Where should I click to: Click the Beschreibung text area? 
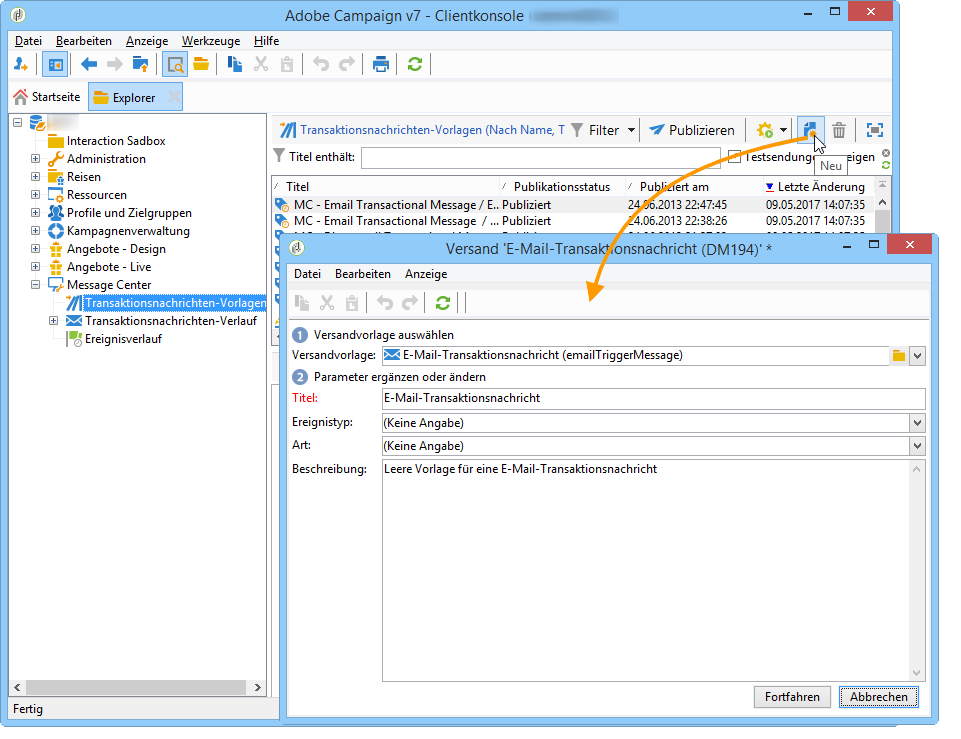click(653, 570)
